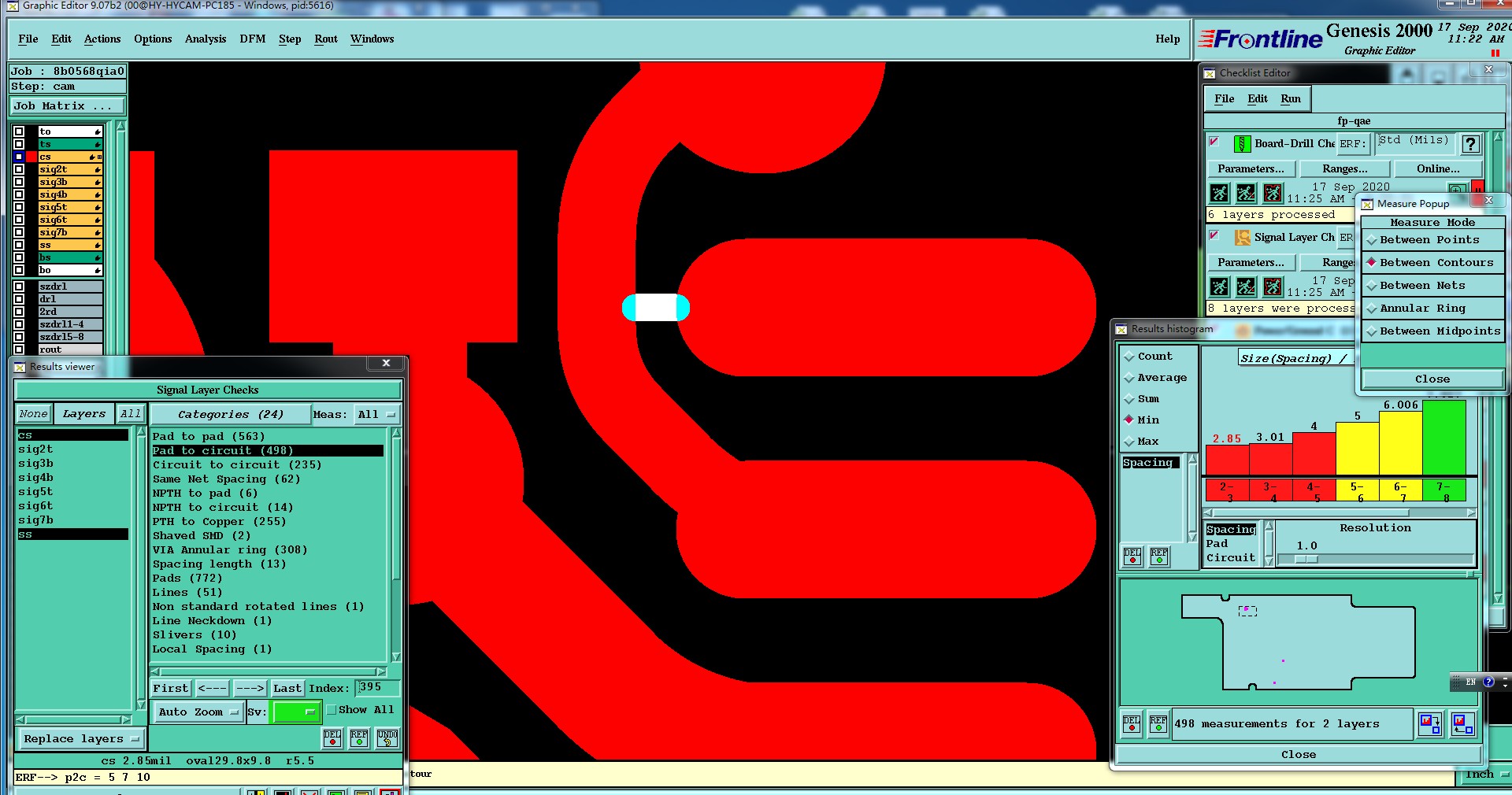This screenshot has height=795, width=1512.
Task: Click First result button
Action: click(171, 689)
